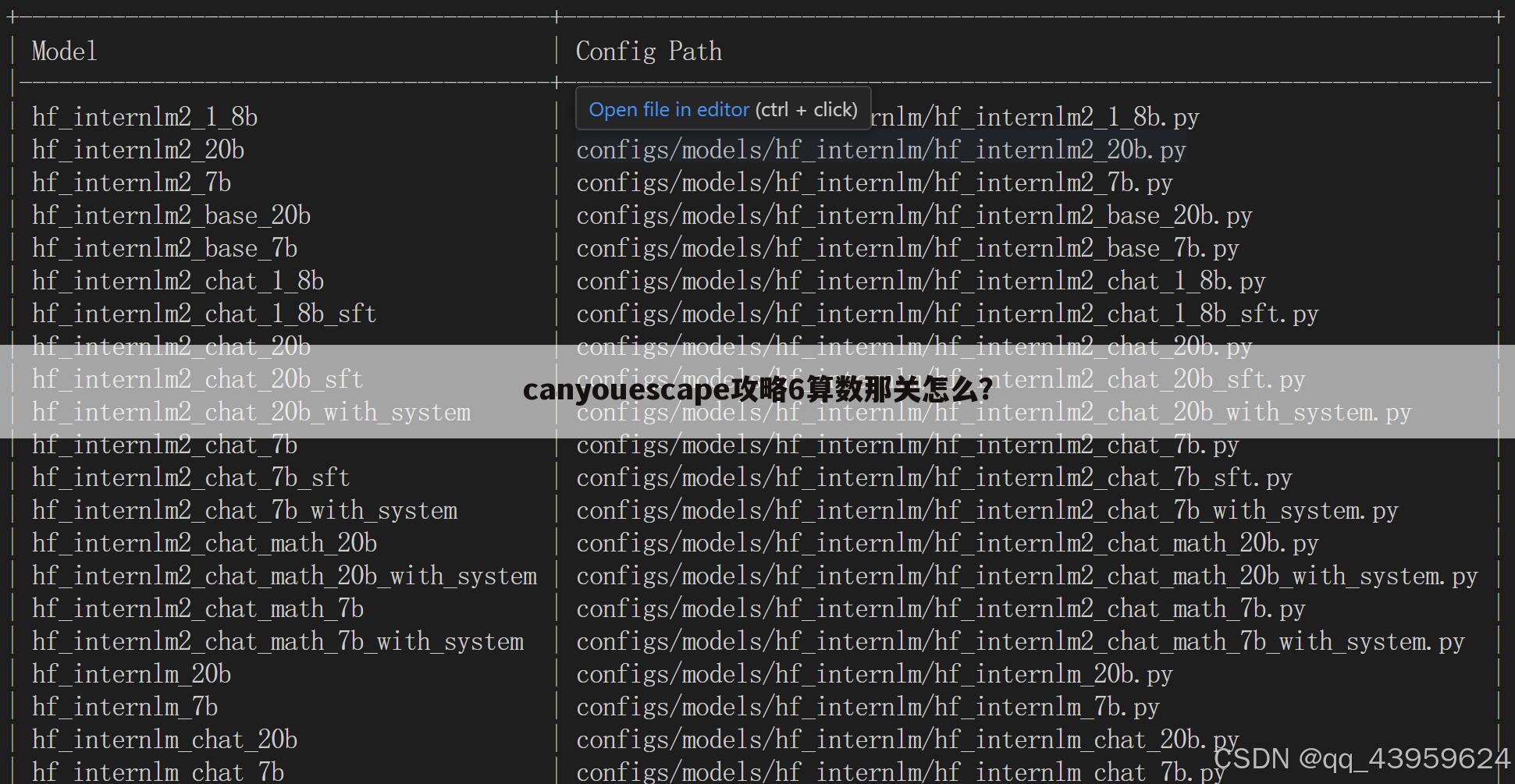Select model name hf_internlm2_1_8b
This screenshot has height=784, width=1515.
(145, 117)
